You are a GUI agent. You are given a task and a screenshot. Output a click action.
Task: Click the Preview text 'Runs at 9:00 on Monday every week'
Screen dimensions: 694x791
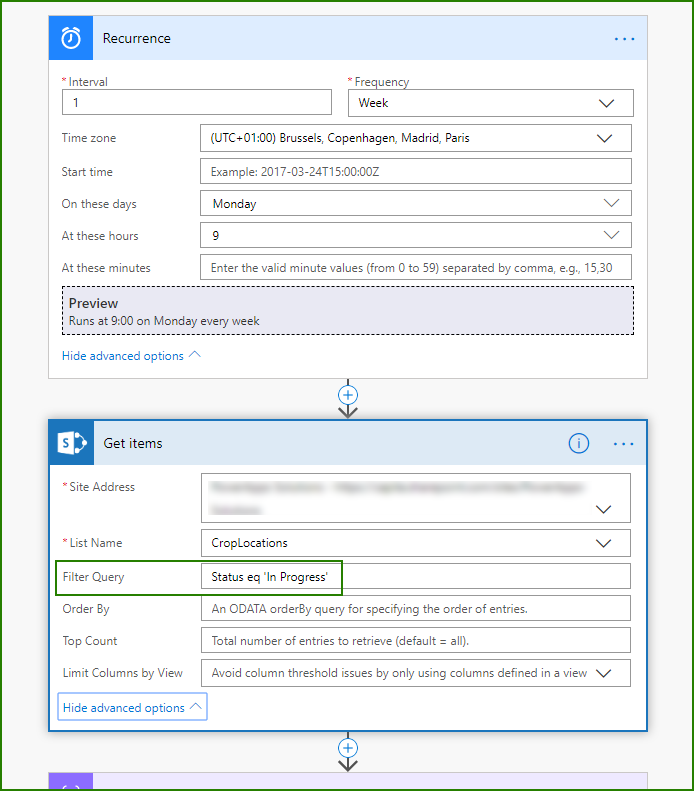click(x=164, y=321)
